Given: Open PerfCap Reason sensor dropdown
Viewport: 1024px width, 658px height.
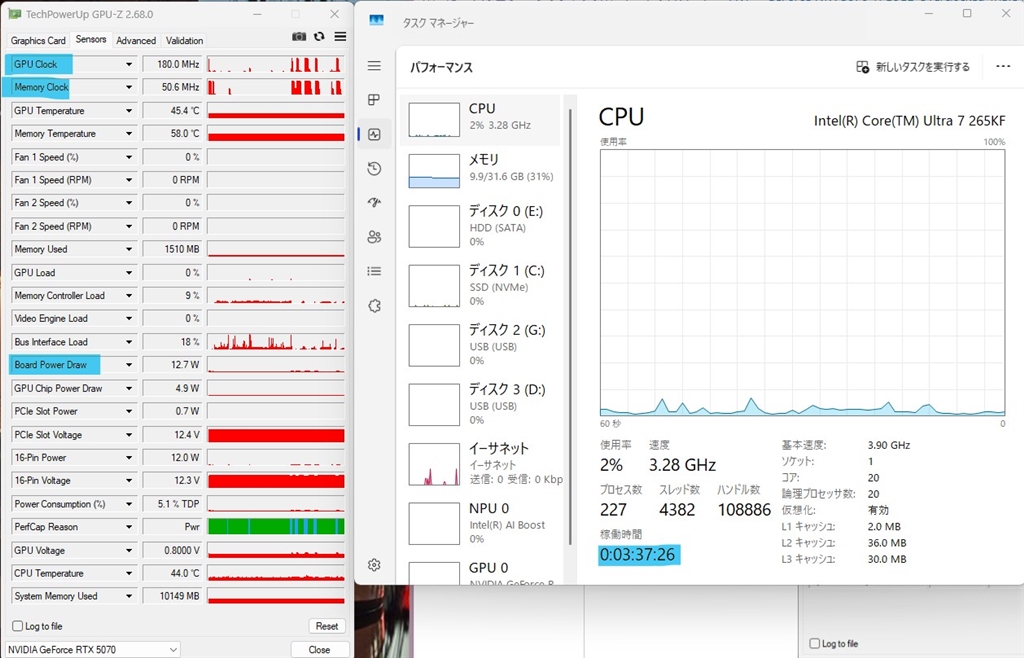Looking at the screenshot, I should coord(129,527).
